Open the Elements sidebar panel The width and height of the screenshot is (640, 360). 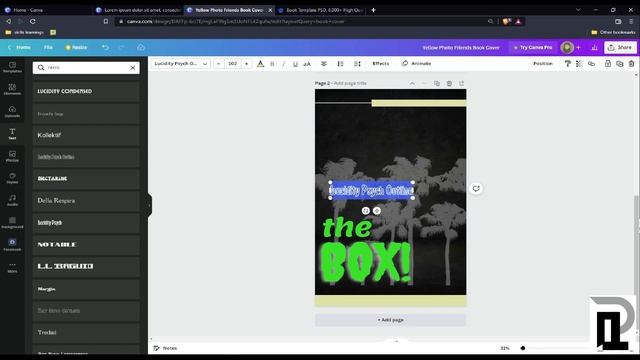pyautogui.click(x=12, y=89)
